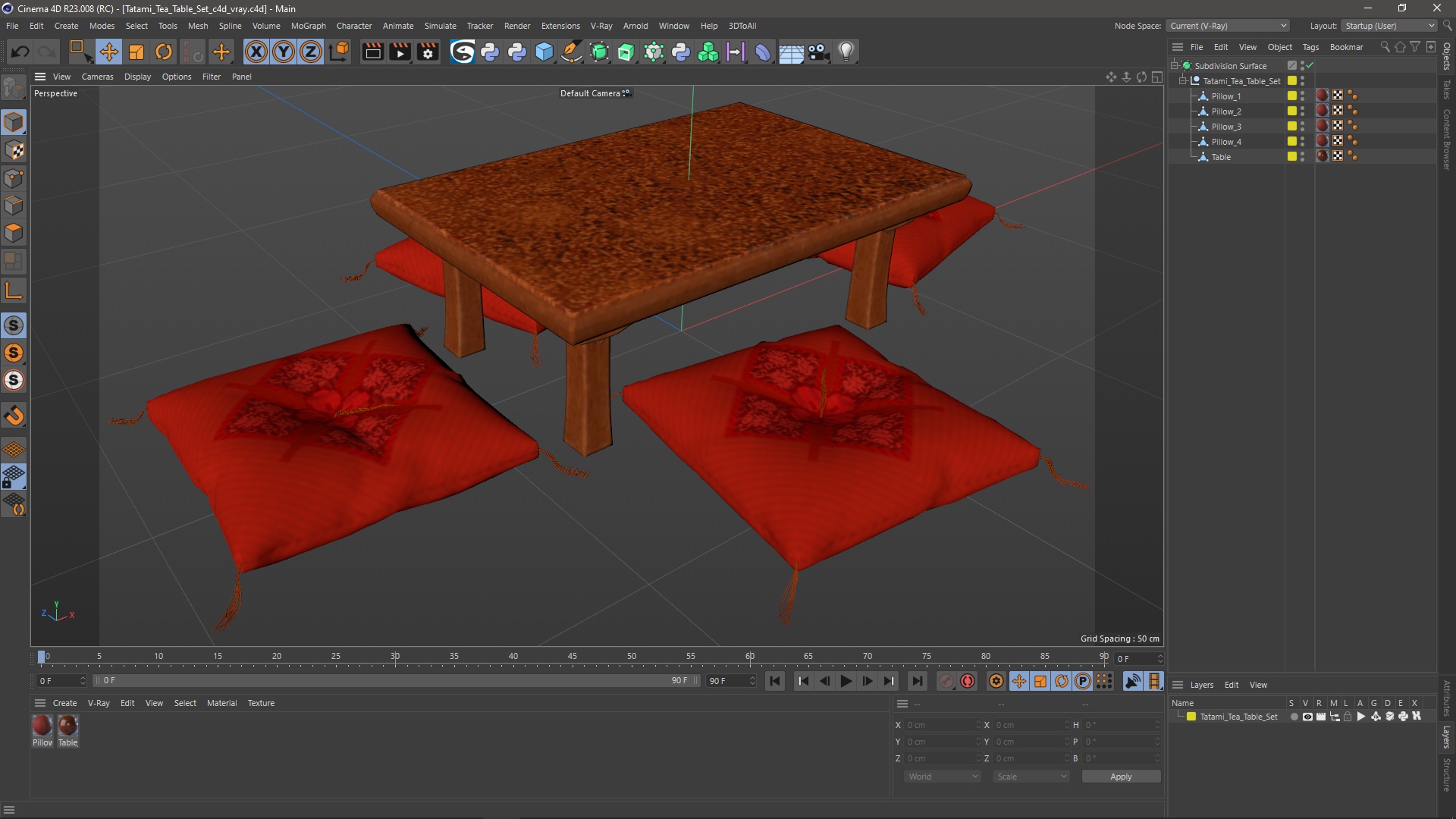Add a light object
The image size is (1456, 819).
(x=846, y=52)
